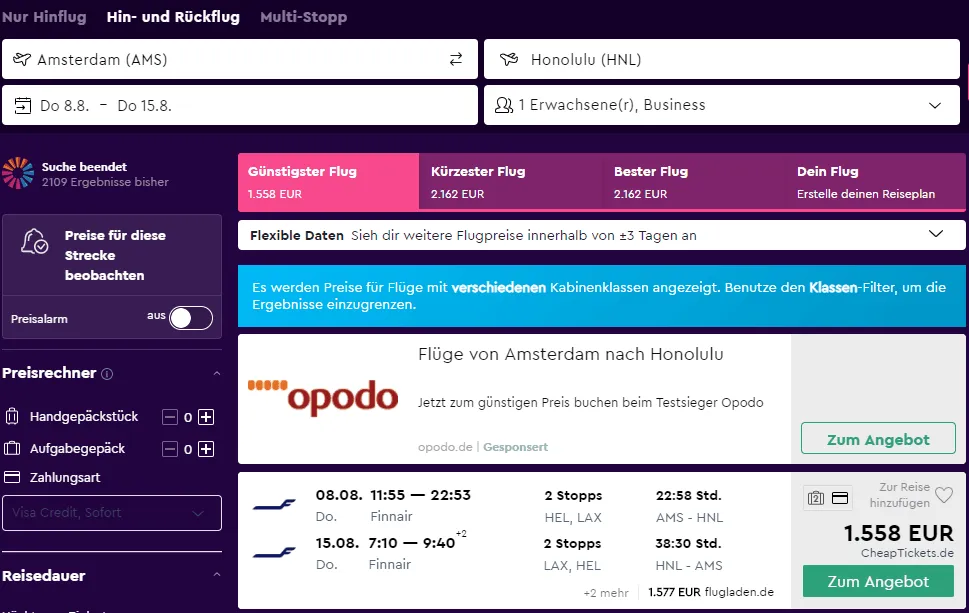Open the Zahlungsart Visa Credit dropdown
969x613 pixels.
111,513
